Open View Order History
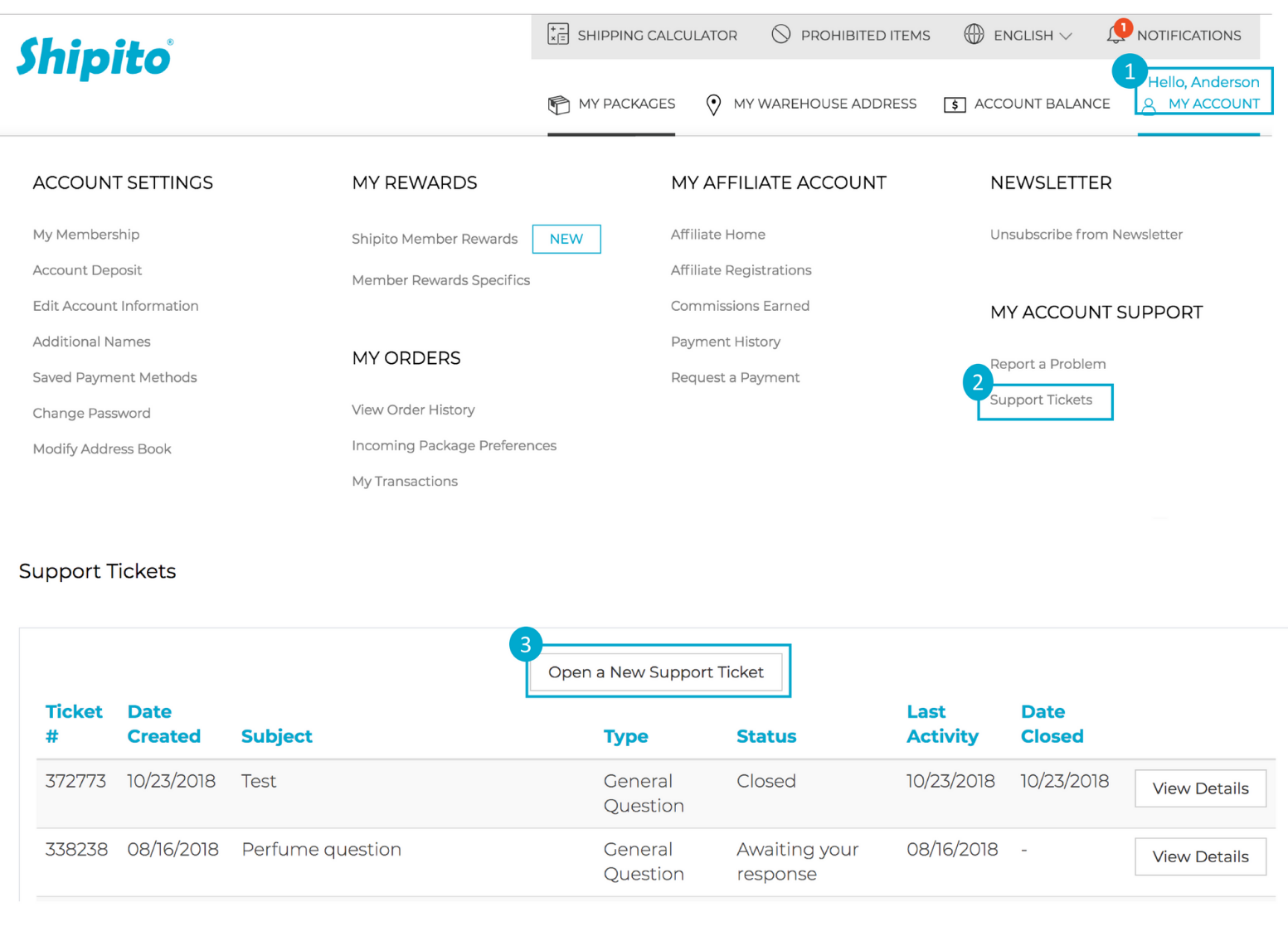Screen dimensions: 1288x931 coord(413,410)
